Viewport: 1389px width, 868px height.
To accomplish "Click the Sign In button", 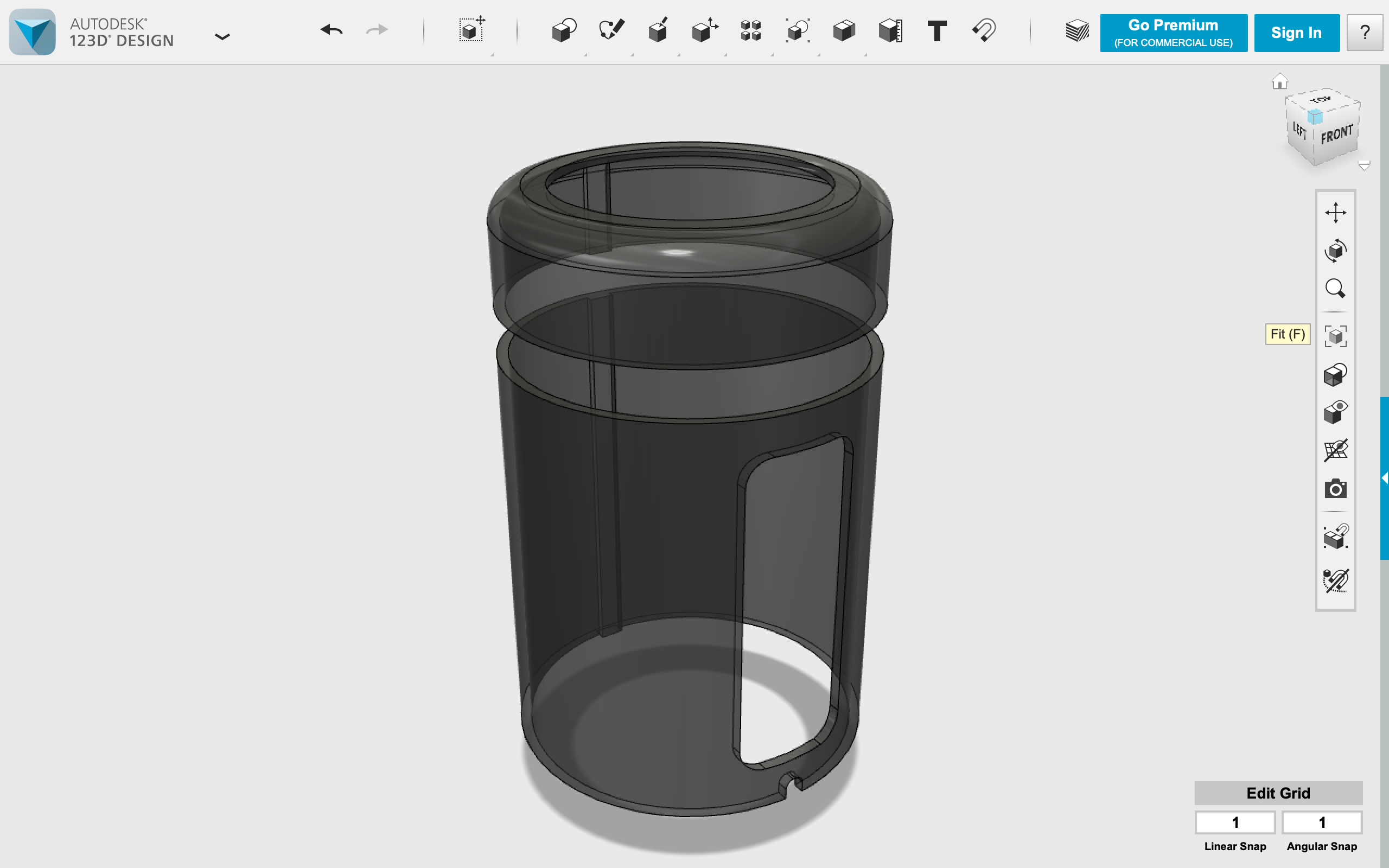I will point(1296,33).
